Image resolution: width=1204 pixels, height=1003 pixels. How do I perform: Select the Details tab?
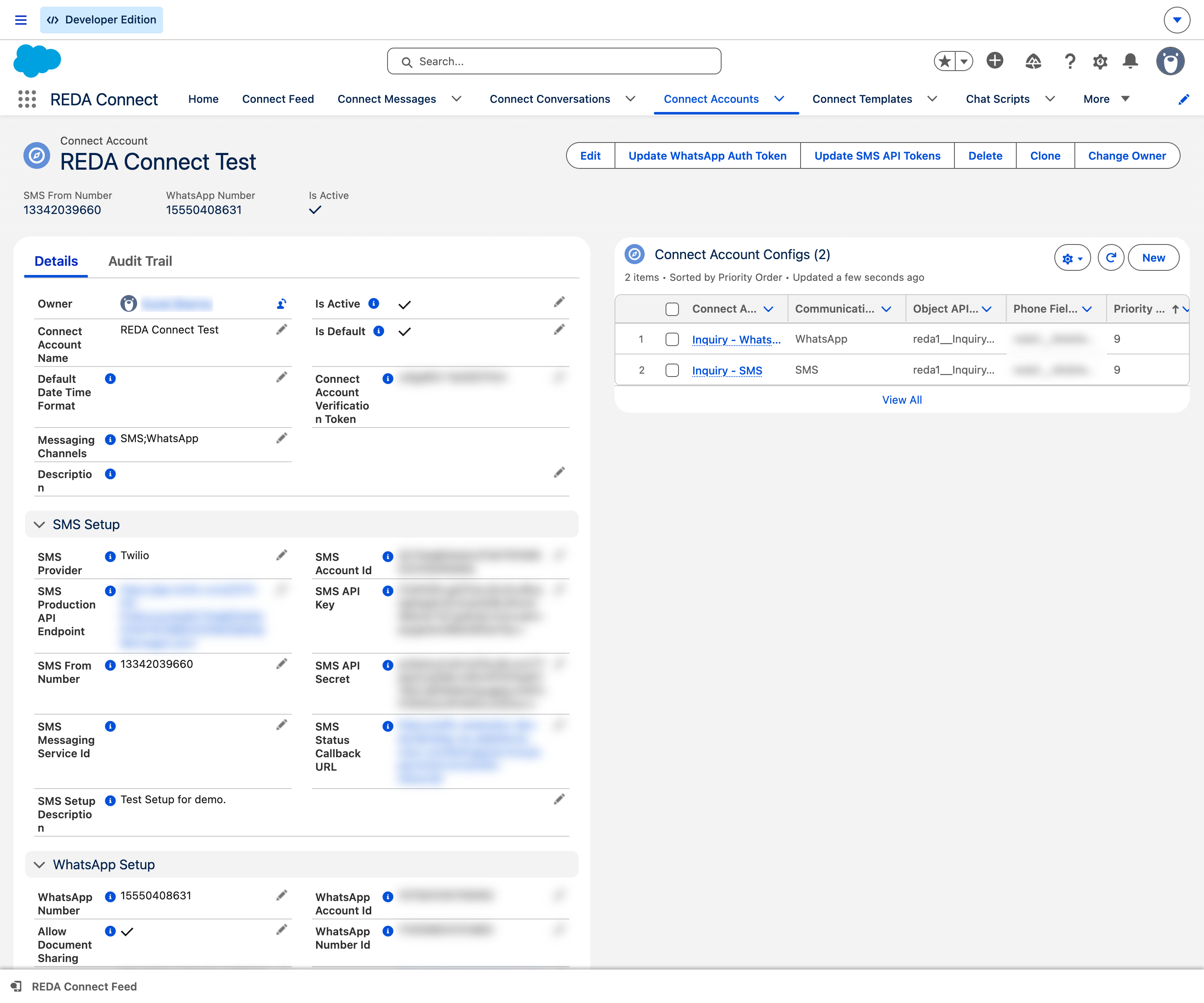(56, 261)
